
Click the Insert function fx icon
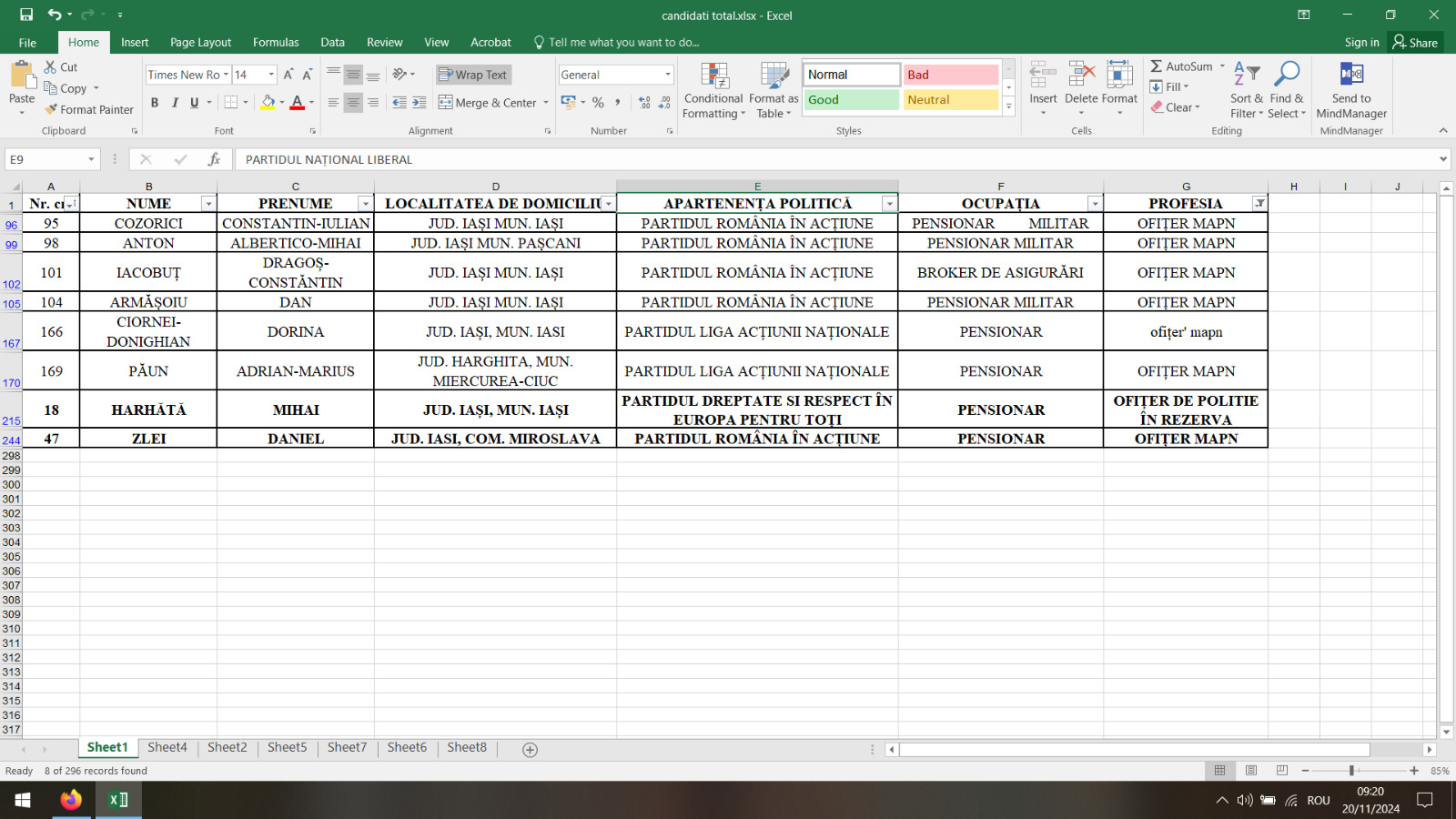214,159
